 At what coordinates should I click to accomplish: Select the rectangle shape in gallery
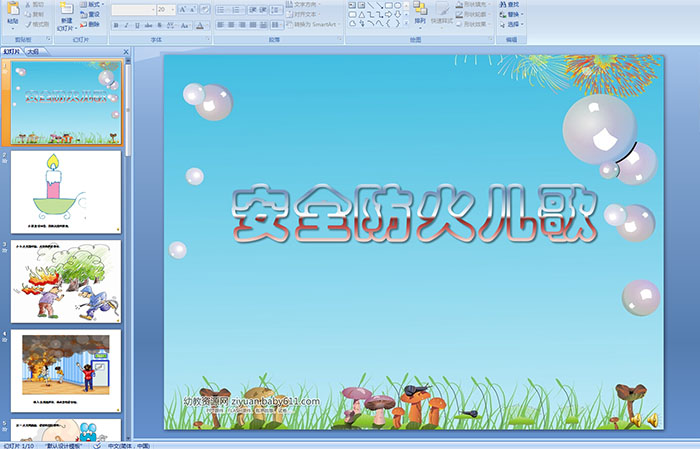click(389, 5)
